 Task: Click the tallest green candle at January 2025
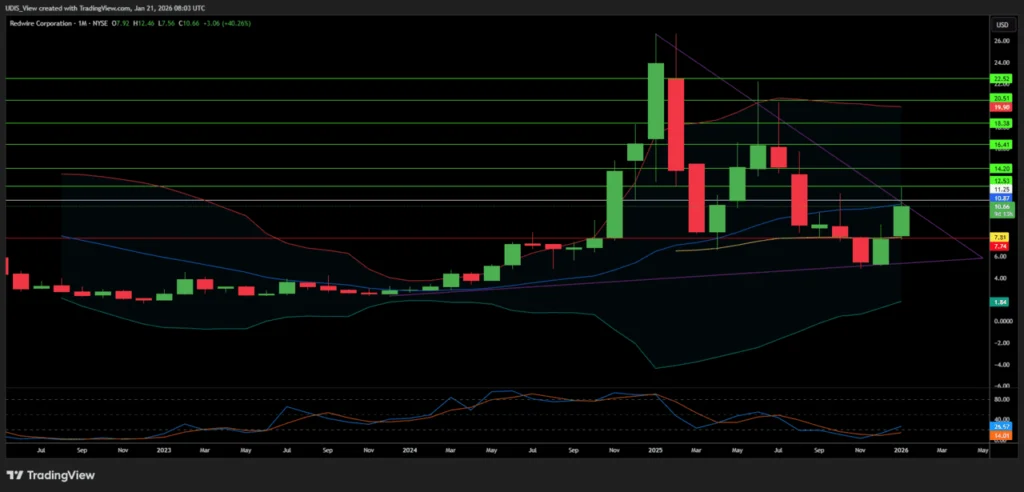656,101
